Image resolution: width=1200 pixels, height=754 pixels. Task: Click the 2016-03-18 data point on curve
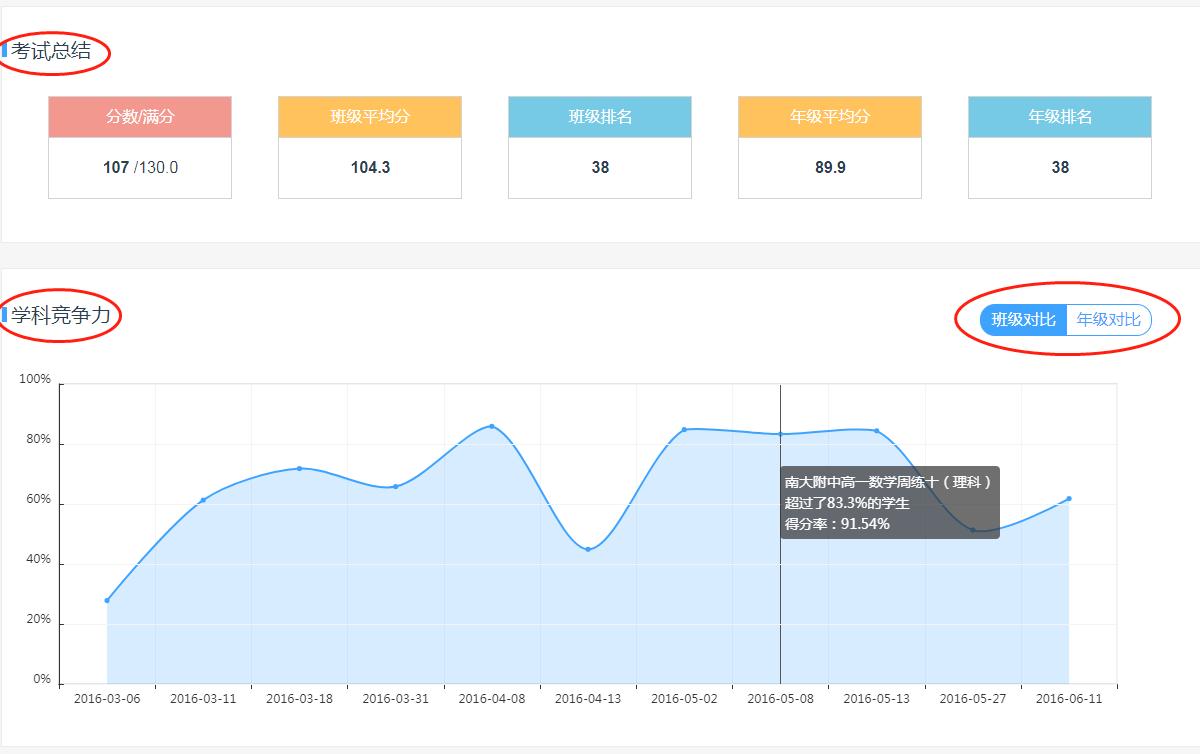click(x=299, y=468)
